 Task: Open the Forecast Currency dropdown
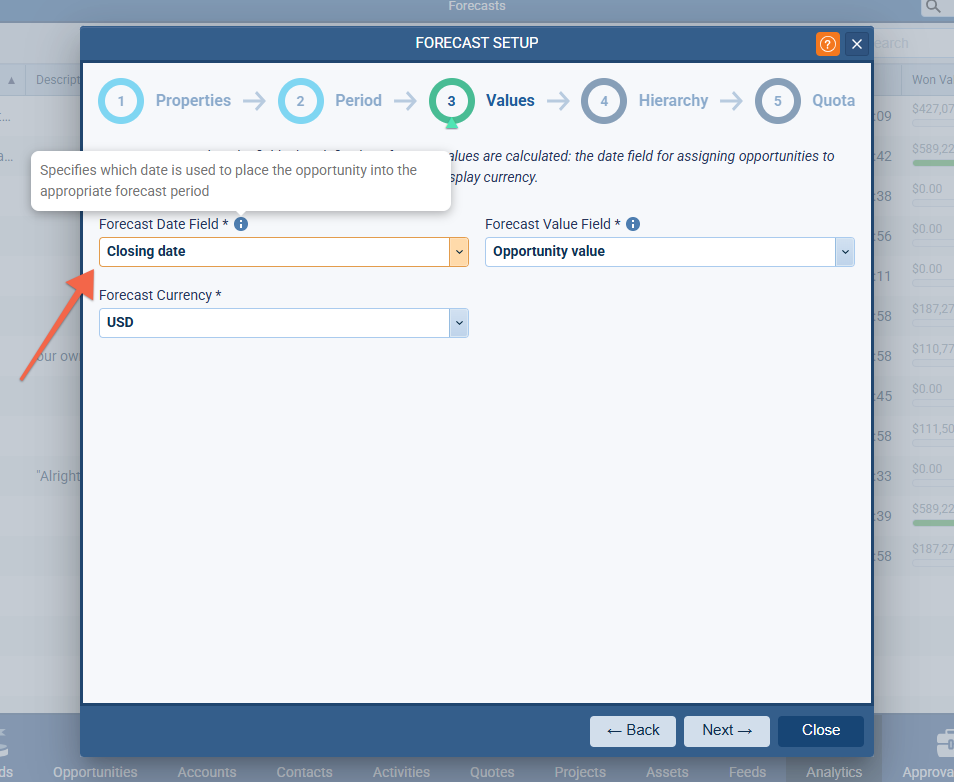tap(459, 323)
